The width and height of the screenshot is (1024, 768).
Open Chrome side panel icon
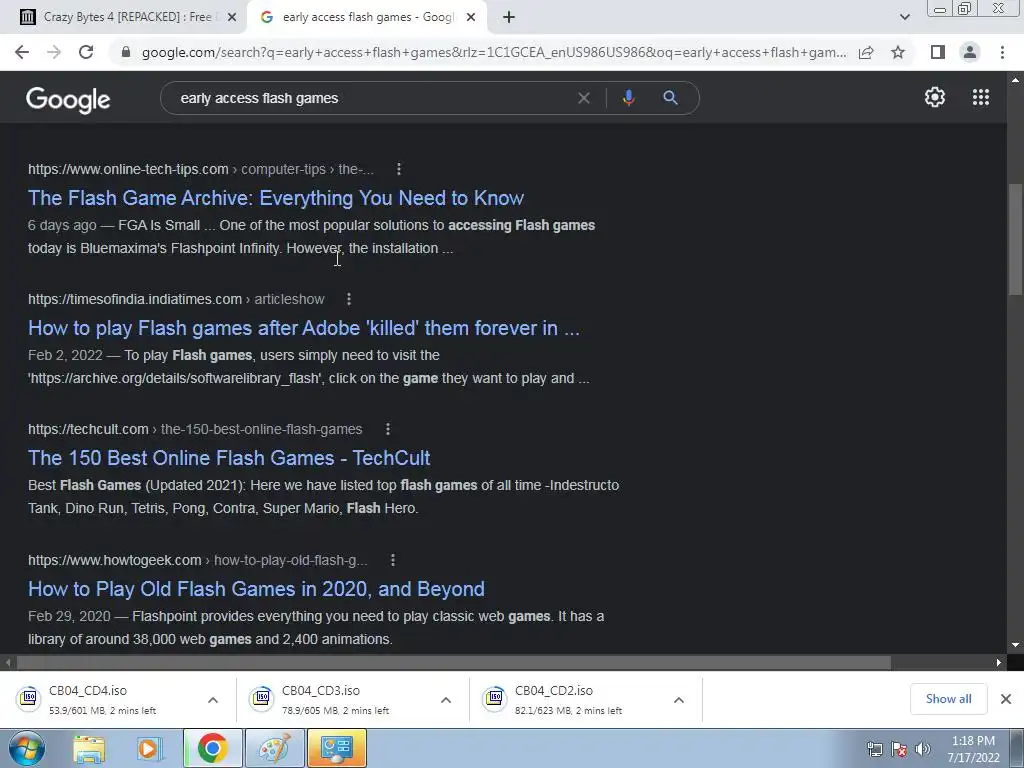938,52
